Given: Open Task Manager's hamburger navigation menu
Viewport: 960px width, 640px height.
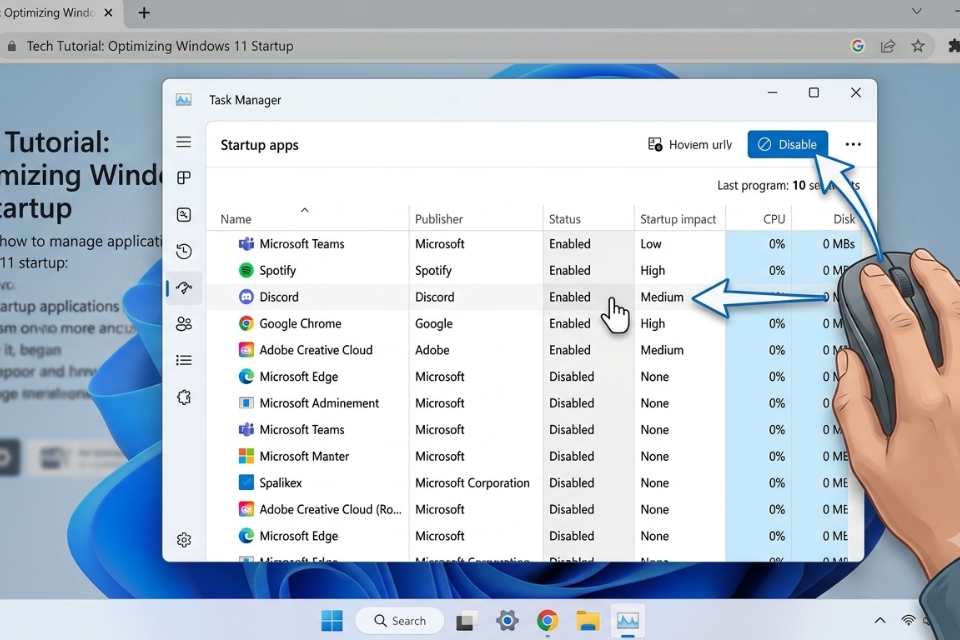Looking at the screenshot, I should 184,142.
